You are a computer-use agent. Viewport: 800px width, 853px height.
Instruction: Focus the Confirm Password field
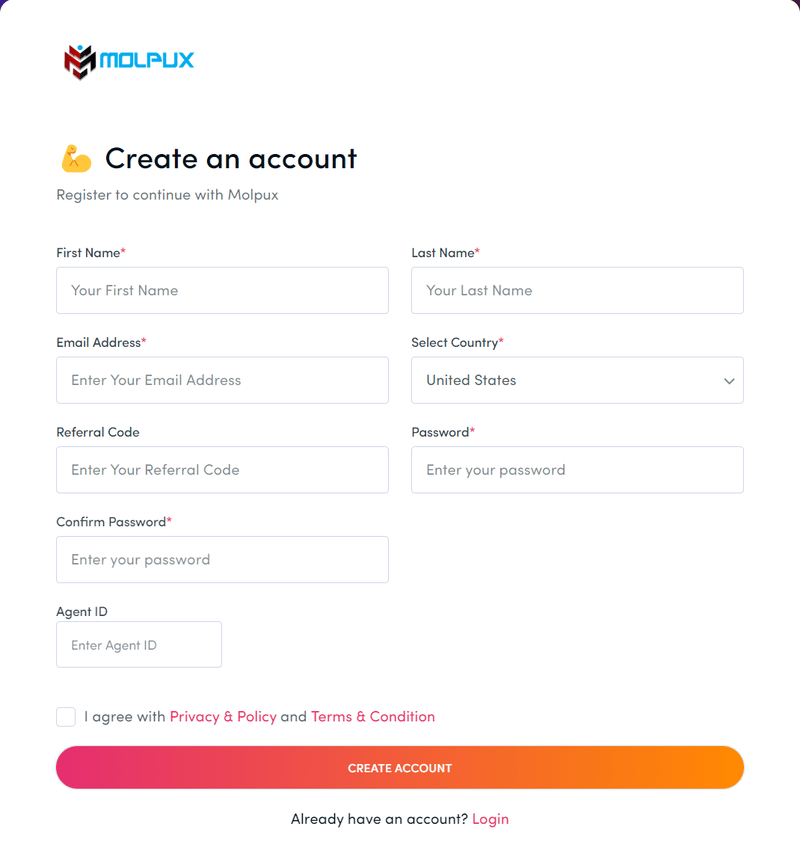pyautogui.click(x=222, y=560)
